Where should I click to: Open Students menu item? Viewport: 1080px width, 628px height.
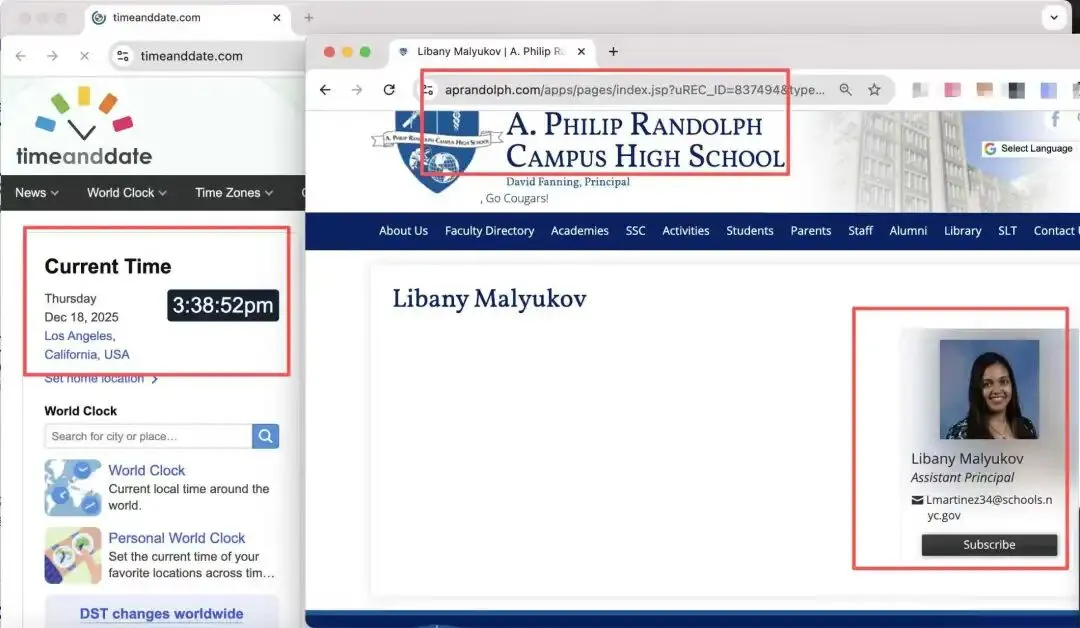coord(749,231)
